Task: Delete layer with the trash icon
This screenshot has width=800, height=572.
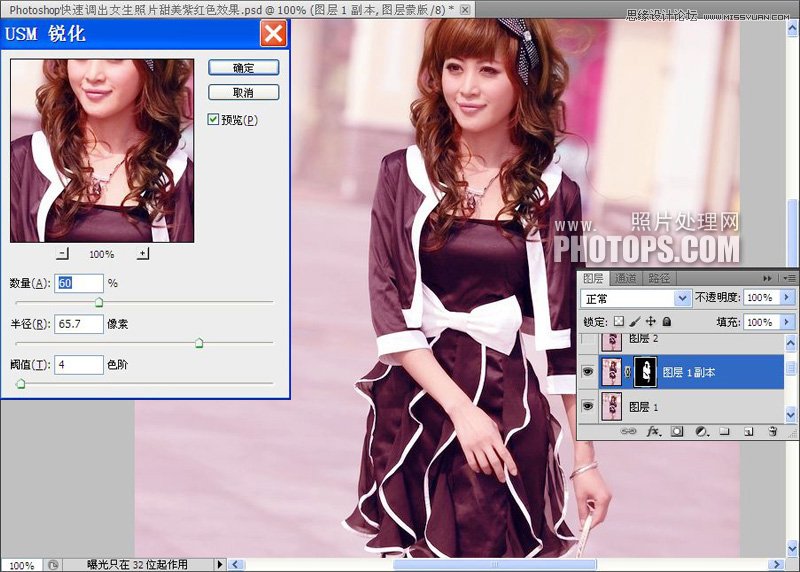Action: (772, 432)
